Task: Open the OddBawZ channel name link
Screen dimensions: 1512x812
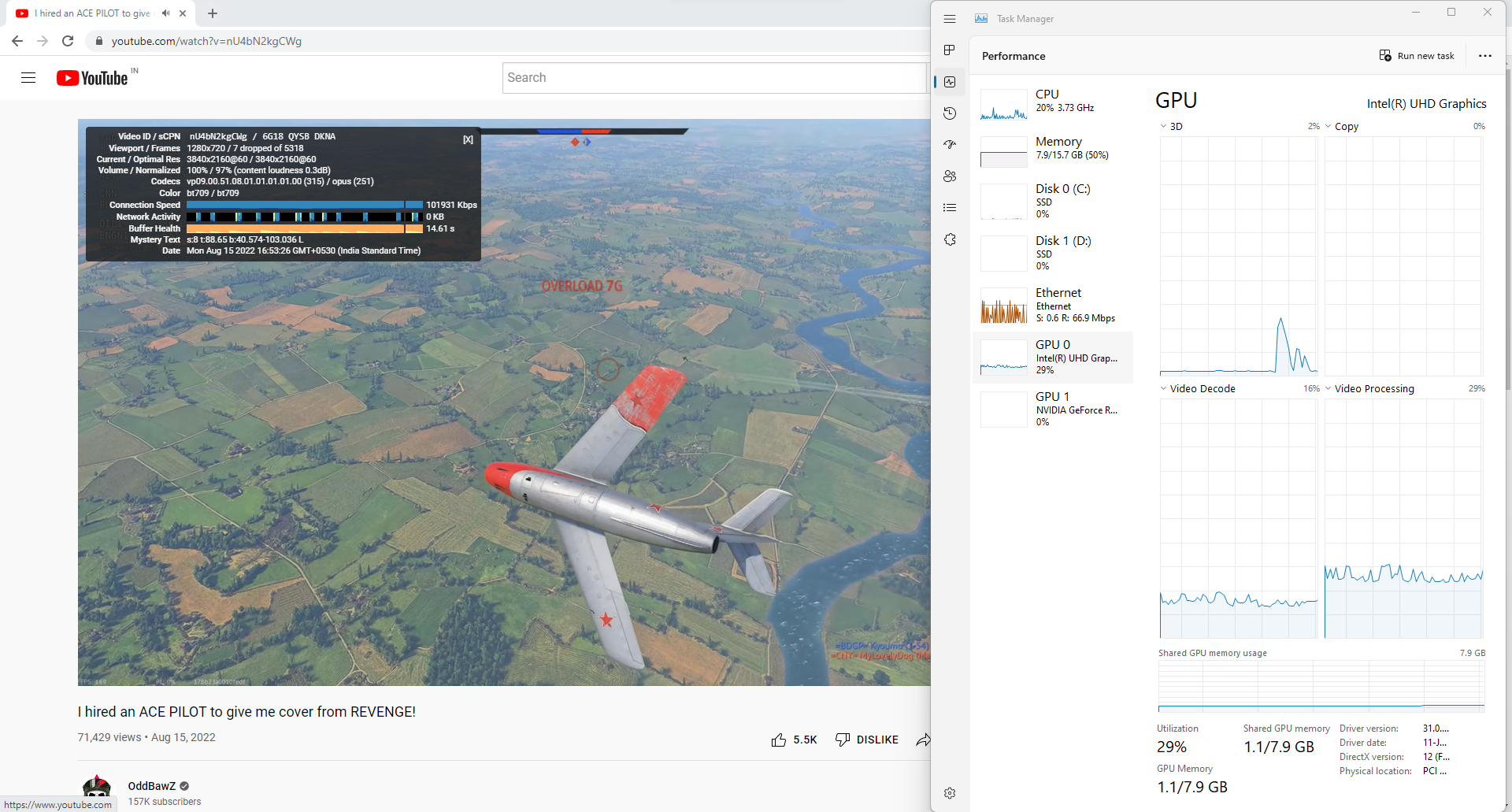Action: point(152,786)
